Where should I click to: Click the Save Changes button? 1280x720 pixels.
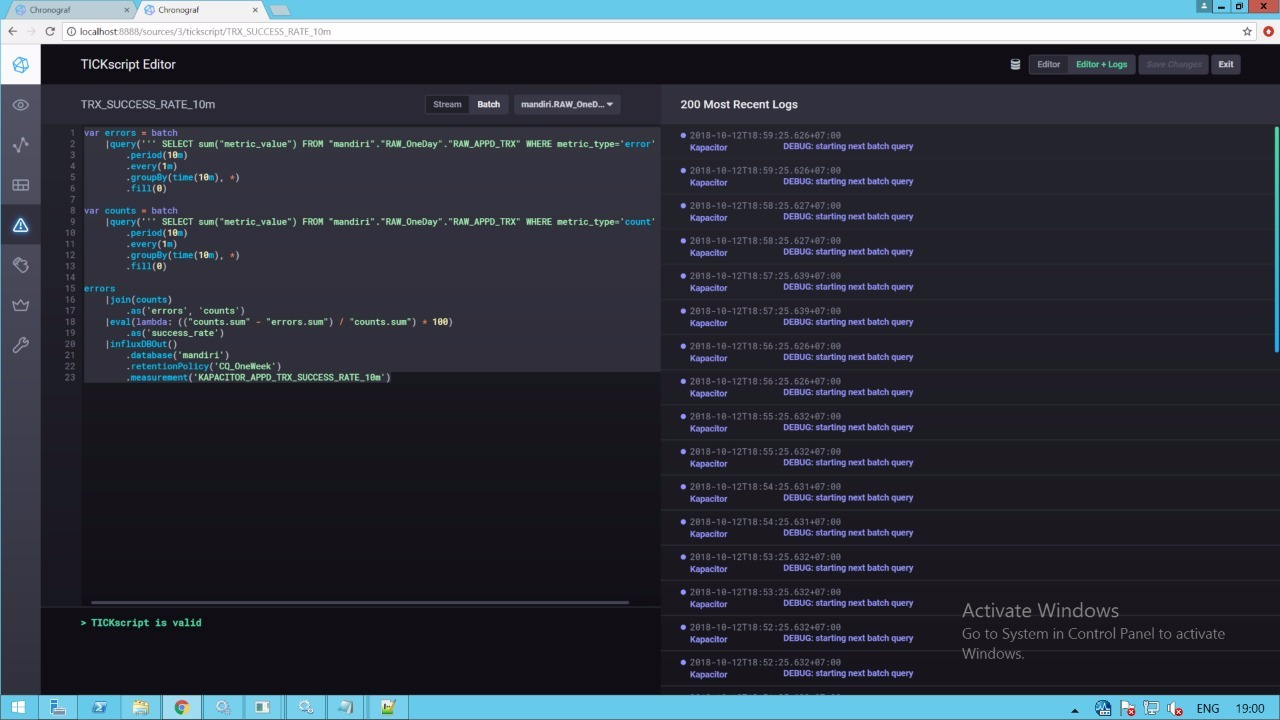point(1173,64)
